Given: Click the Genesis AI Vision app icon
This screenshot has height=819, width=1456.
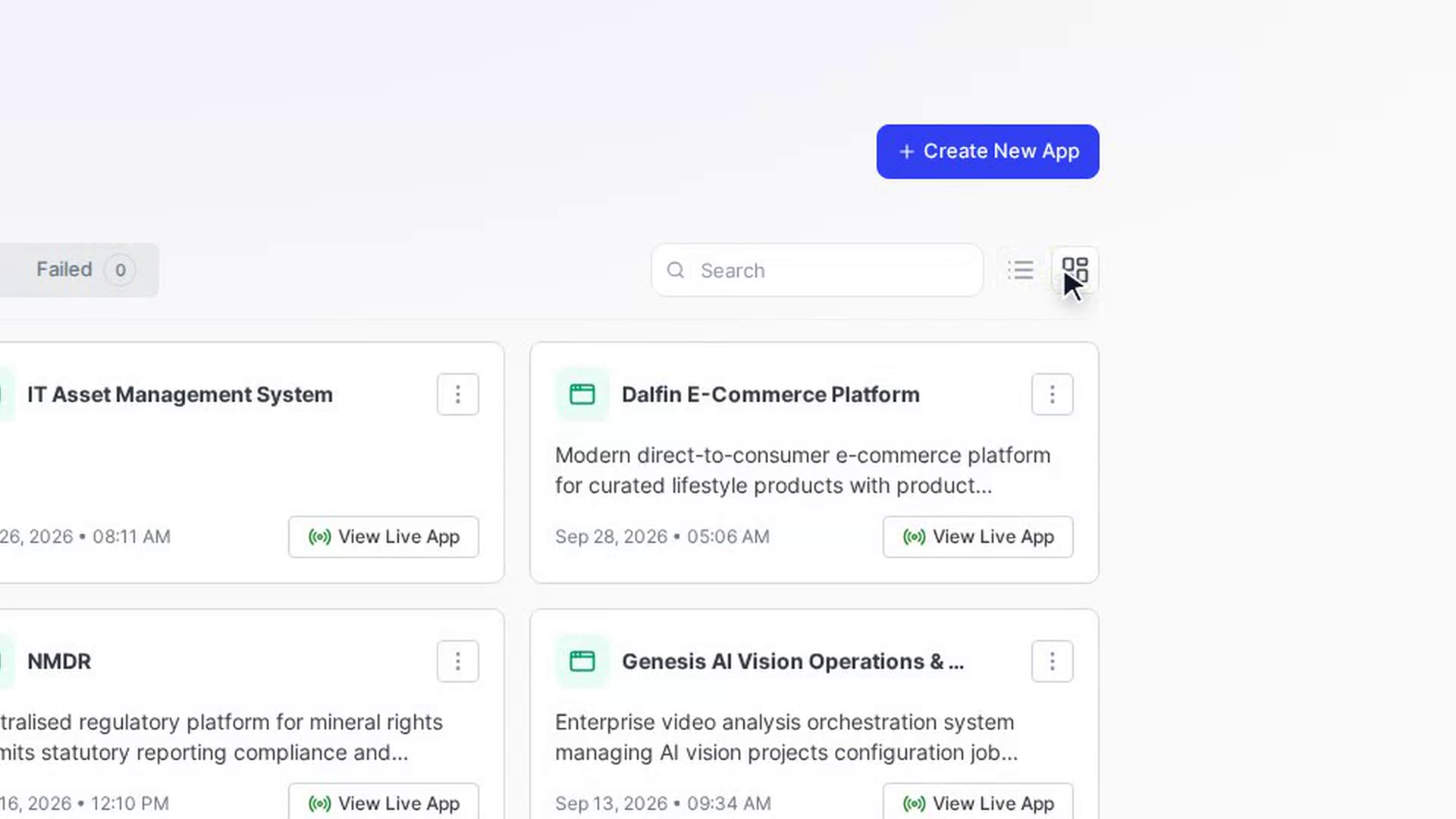Looking at the screenshot, I should pos(582,661).
